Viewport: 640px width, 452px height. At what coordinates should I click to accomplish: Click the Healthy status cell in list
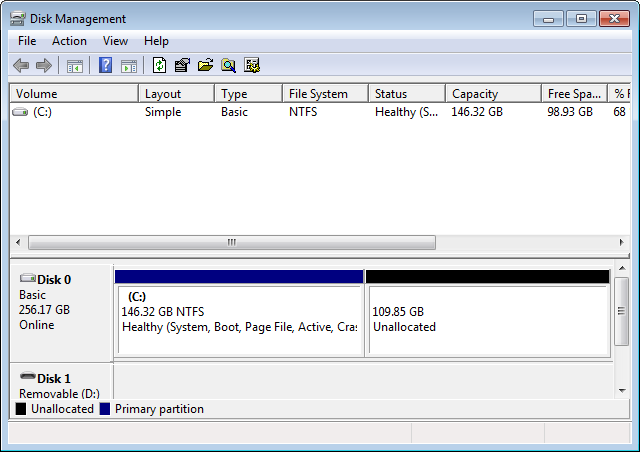(x=407, y=111)
